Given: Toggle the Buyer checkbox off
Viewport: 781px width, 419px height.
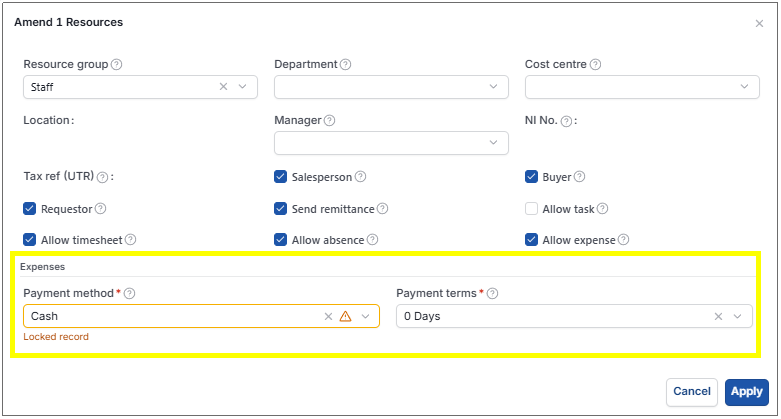Looking at the screenshot, I should pos(531,177).
